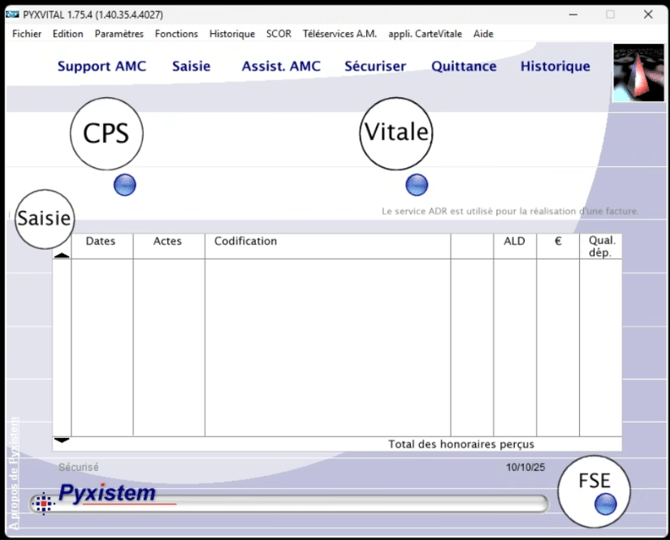Click the vertical 'A propos de Pyxistem' text
This screenshot has width=670, height=540.
pyautogui.click(x=13, y=472)
